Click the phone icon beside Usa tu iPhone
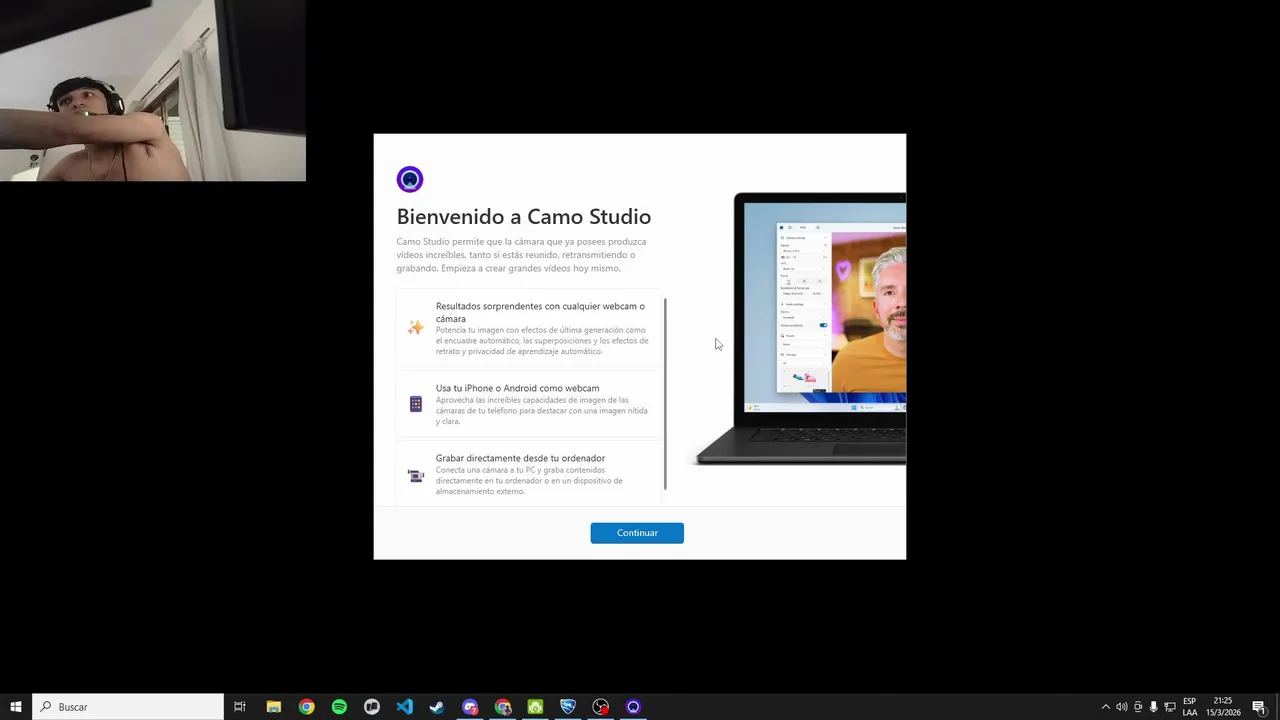1280x720 pixels. tap(416, 404)
